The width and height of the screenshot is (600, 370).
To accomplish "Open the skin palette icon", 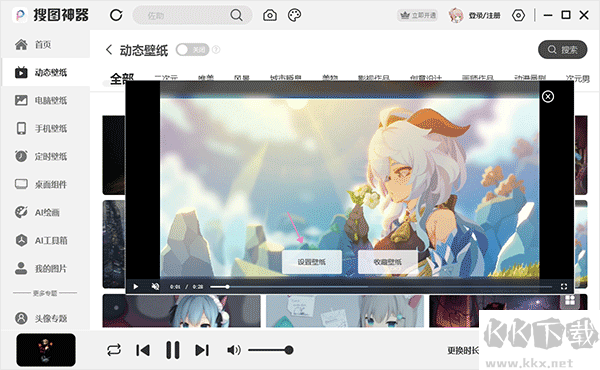I will click(x=294, y=15).
